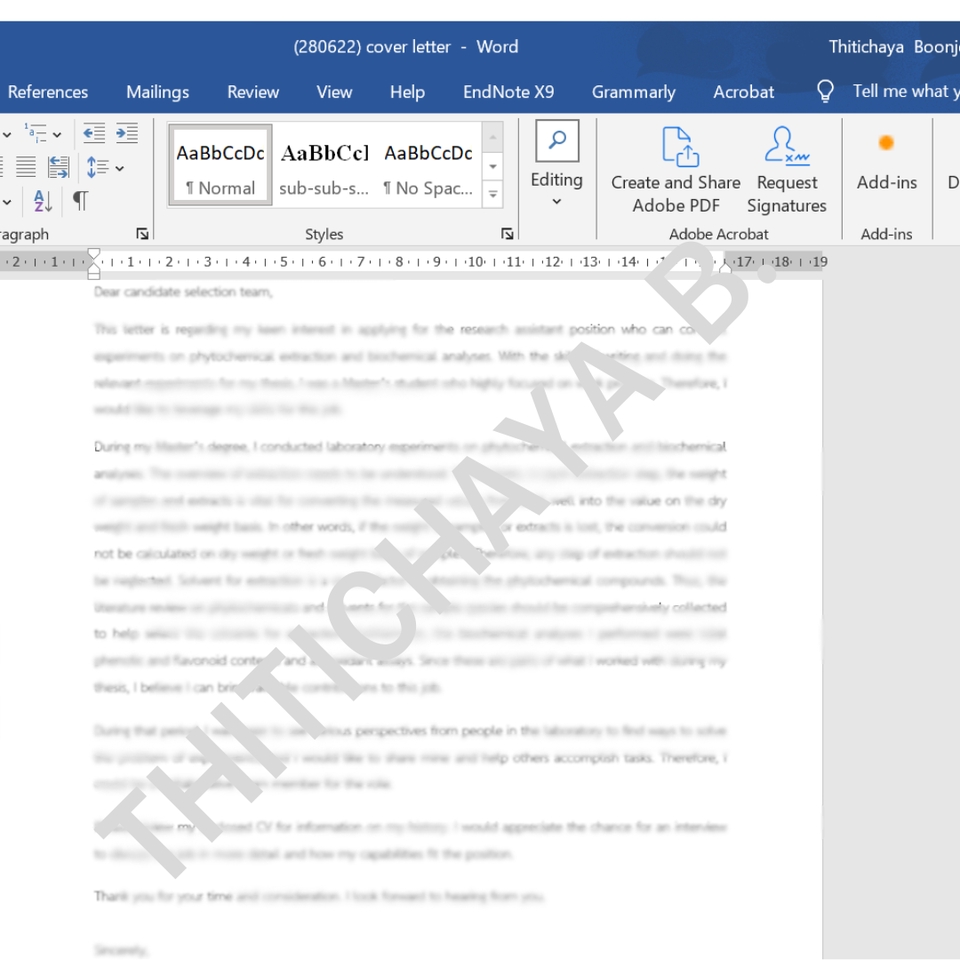Click Request Signatures button

[x=787, y=170]
